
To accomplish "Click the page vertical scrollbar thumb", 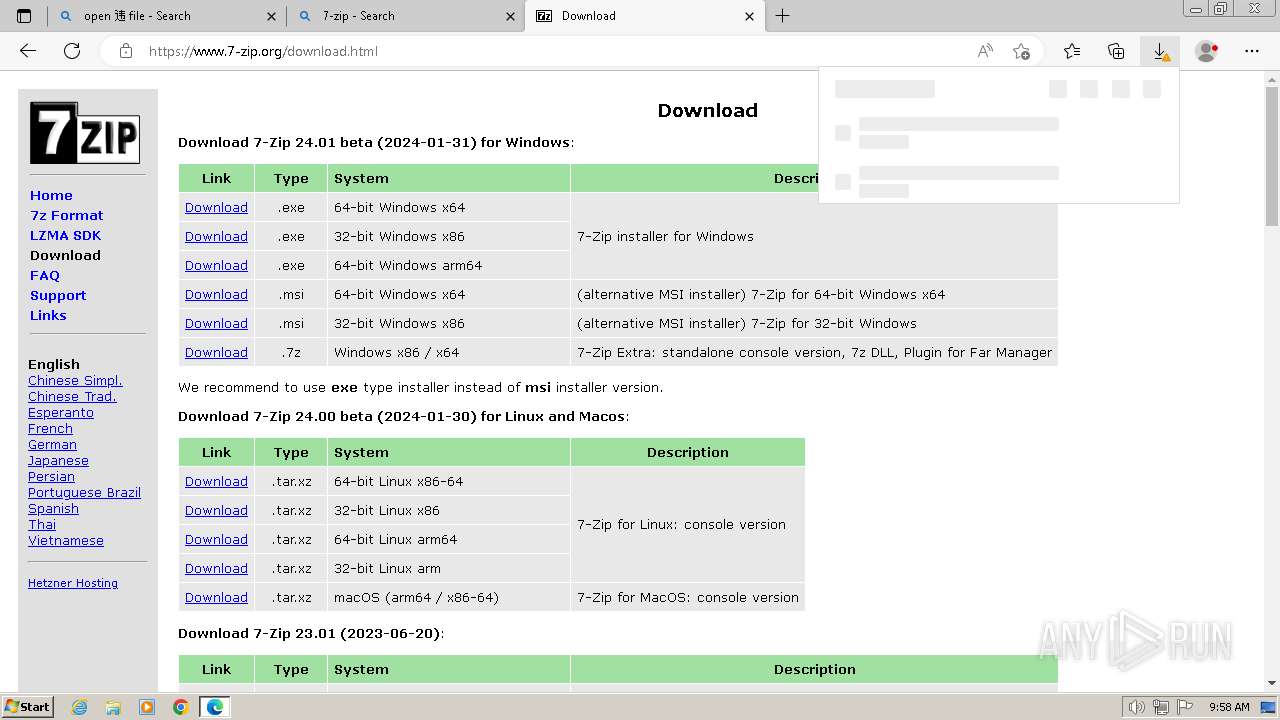I will click(x=1272, y=155).
